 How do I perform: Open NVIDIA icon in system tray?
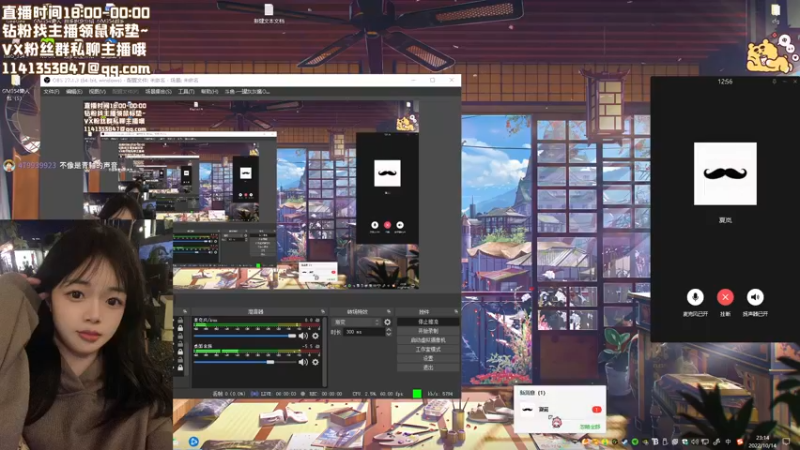[x=645, y=442]
